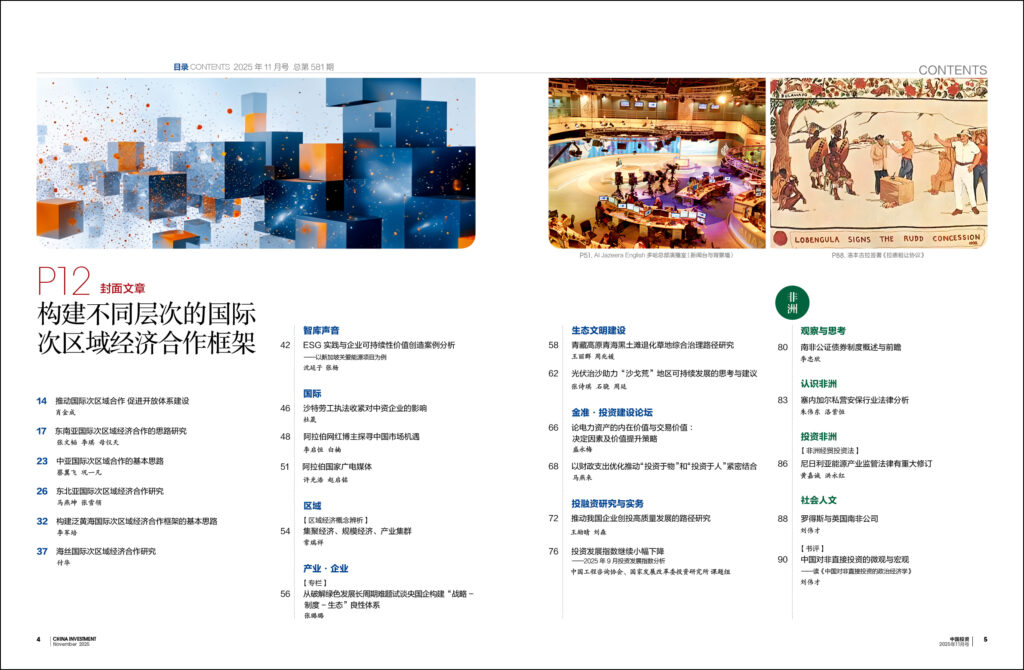Select the 生态文明建设 section heading

coord(598,329)
